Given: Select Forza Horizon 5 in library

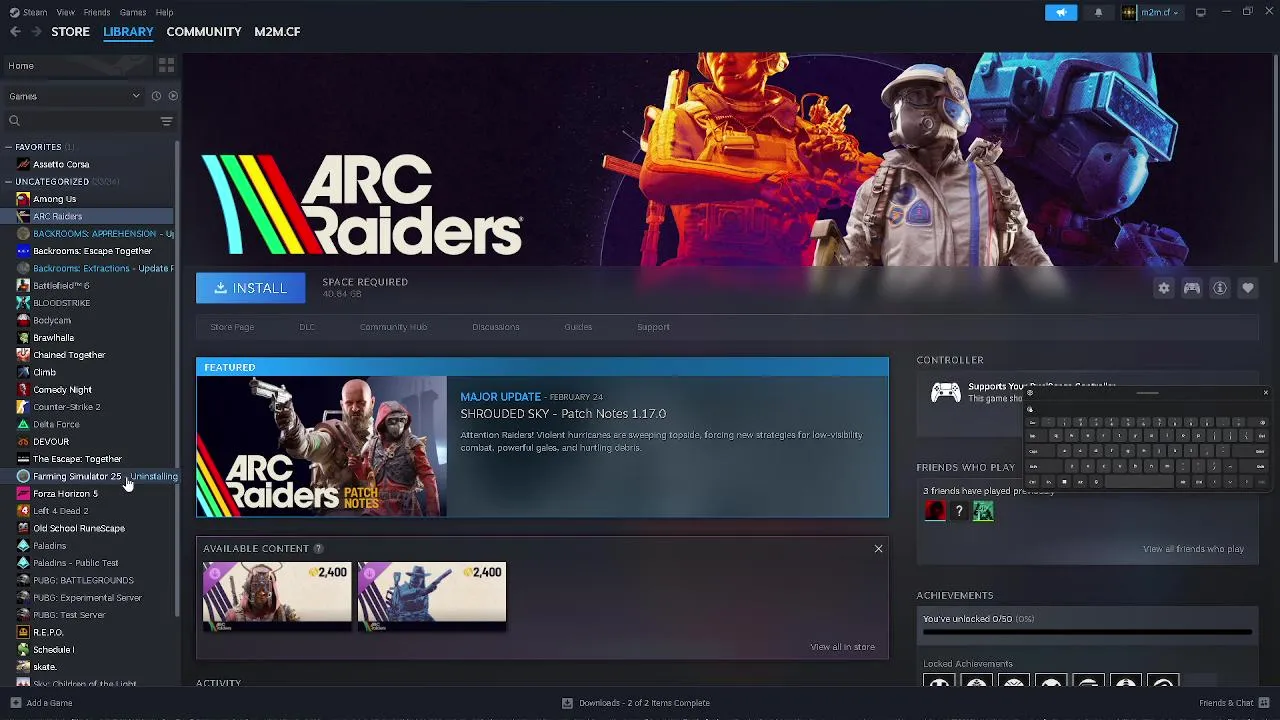Looking at the screenshot, I should pyautogui.click(x=88, y=494).
